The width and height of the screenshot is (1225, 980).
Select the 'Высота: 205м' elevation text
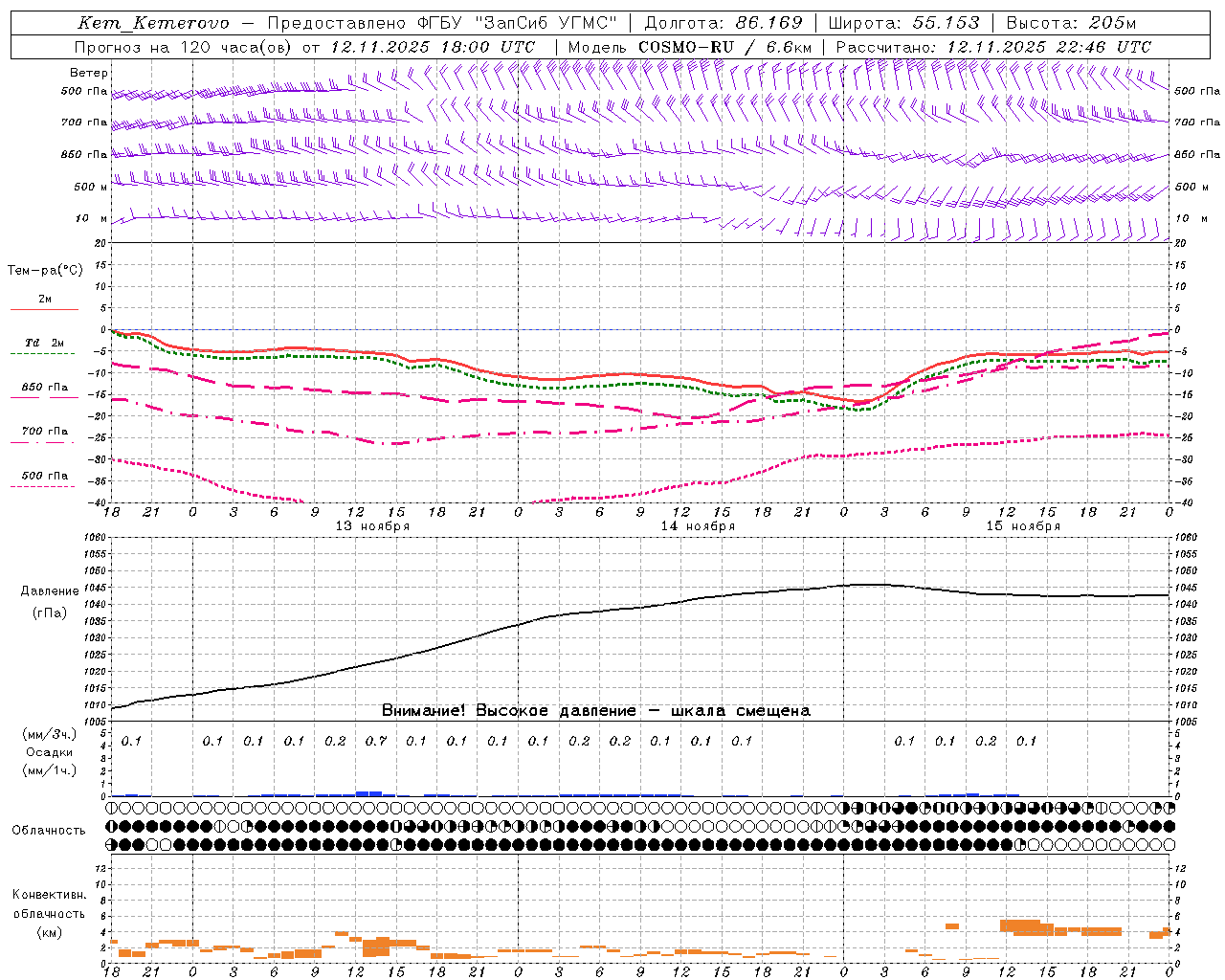[x=1071, y=23]
